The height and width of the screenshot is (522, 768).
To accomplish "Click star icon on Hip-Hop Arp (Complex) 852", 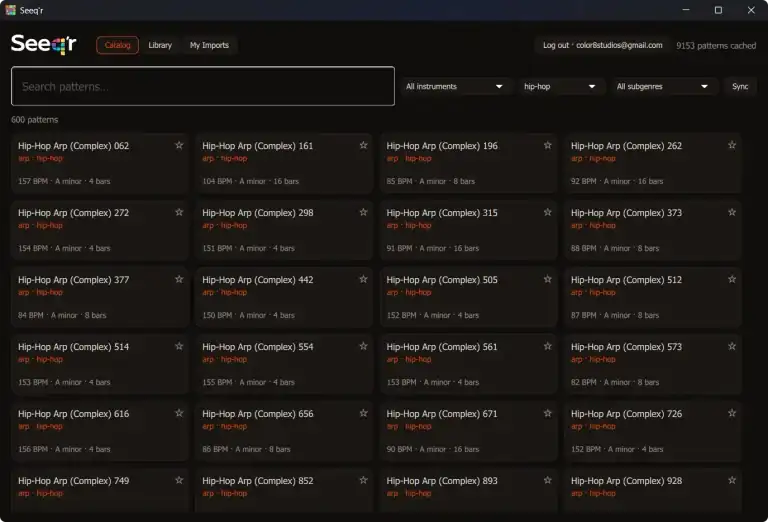I will point(363,481).
